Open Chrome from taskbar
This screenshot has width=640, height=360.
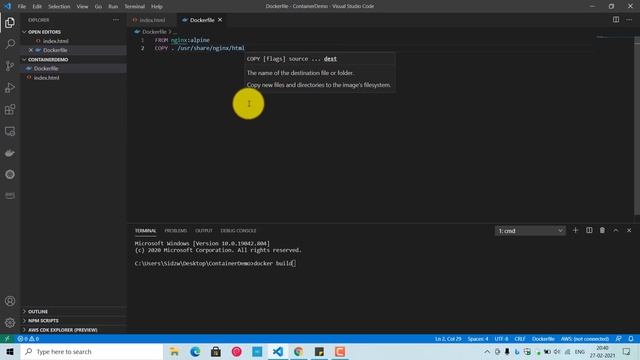pyautogui.click(x=298, y=351)
